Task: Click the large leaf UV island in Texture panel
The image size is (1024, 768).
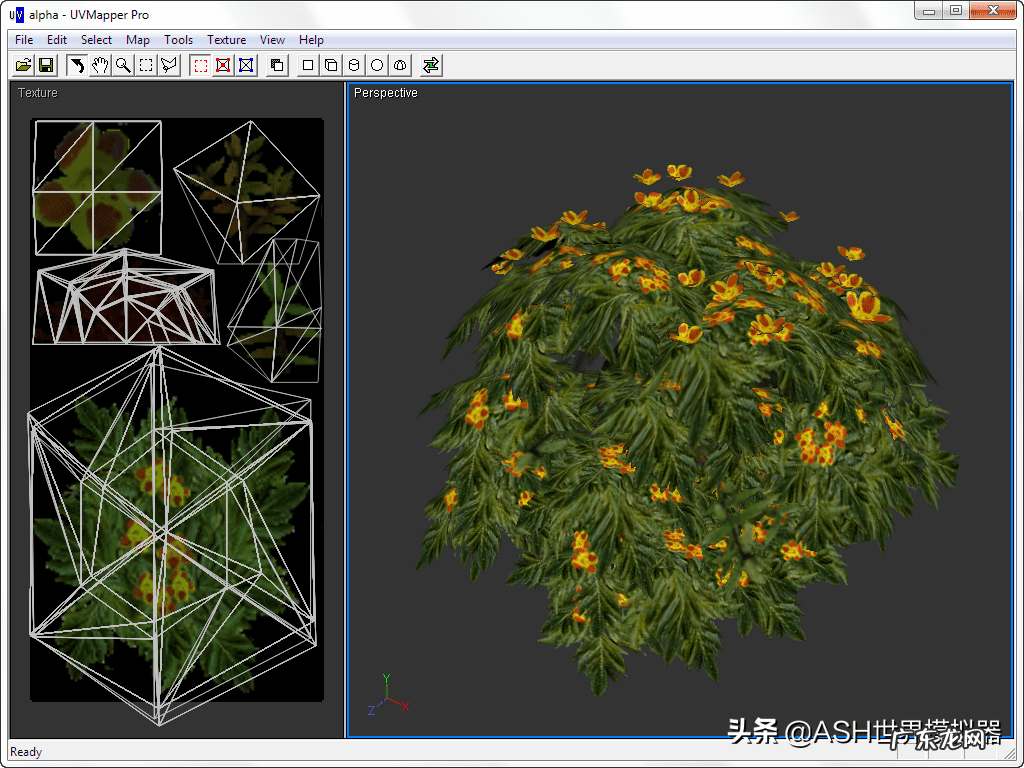Action: (x=170, y=530)
